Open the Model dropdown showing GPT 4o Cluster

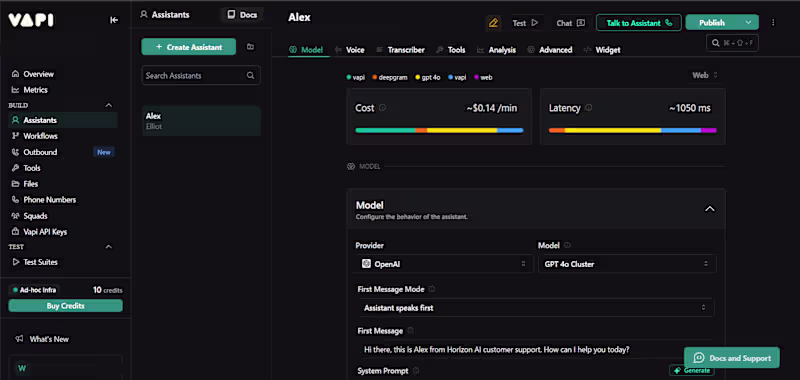coord(628,264)
